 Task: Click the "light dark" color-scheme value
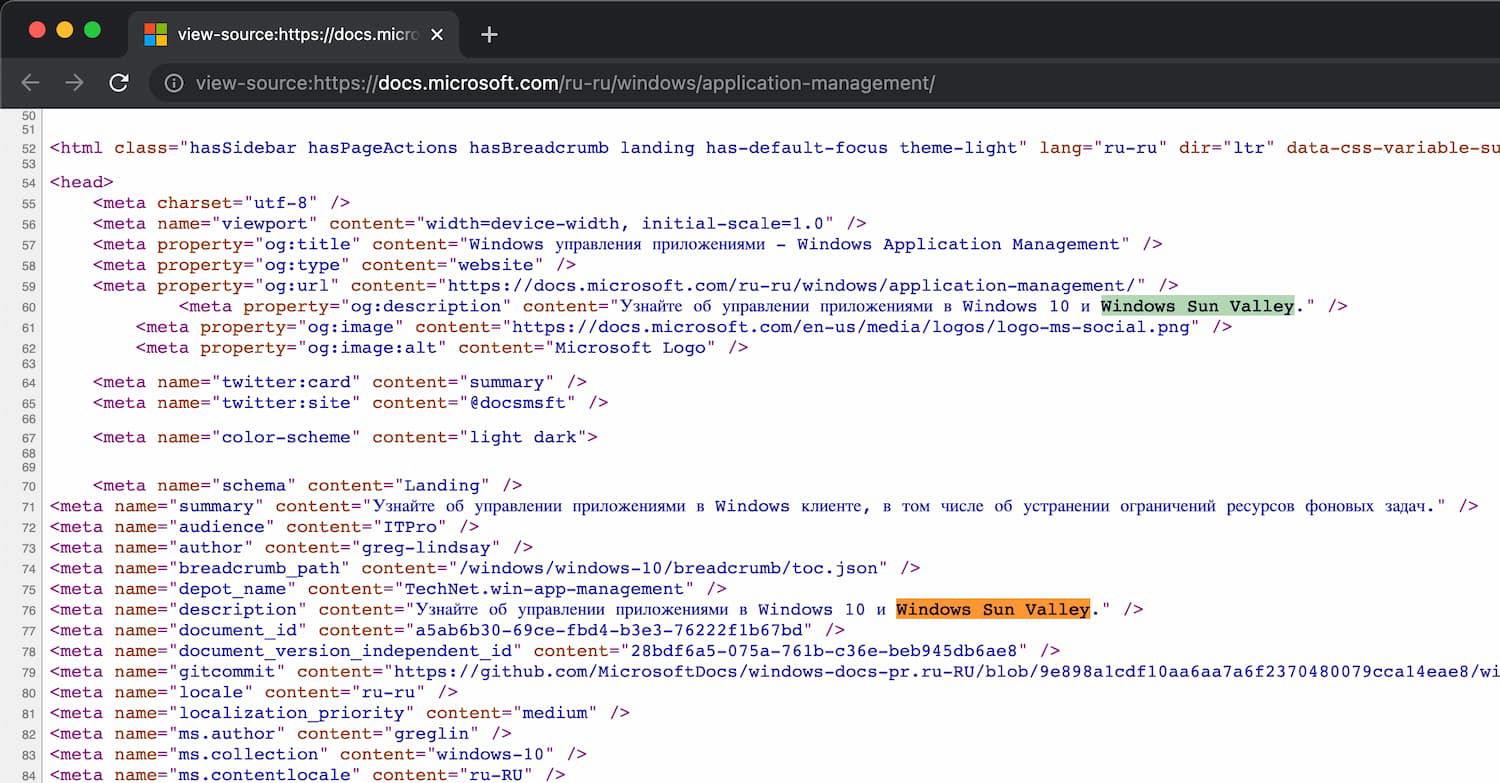pyautogui.click(x=522, y=437)
